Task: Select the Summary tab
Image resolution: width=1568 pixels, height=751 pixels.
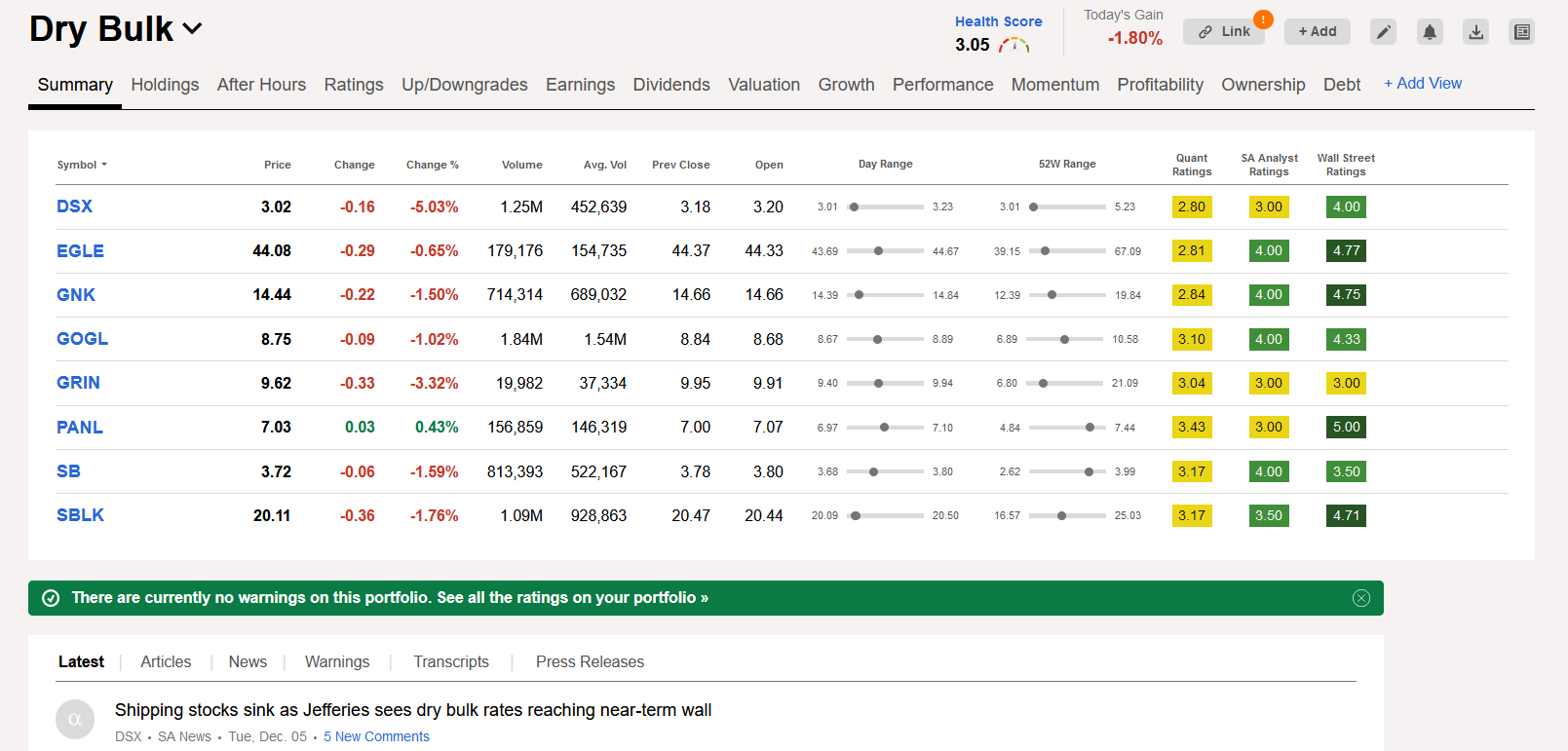Action: coord(75,85)
